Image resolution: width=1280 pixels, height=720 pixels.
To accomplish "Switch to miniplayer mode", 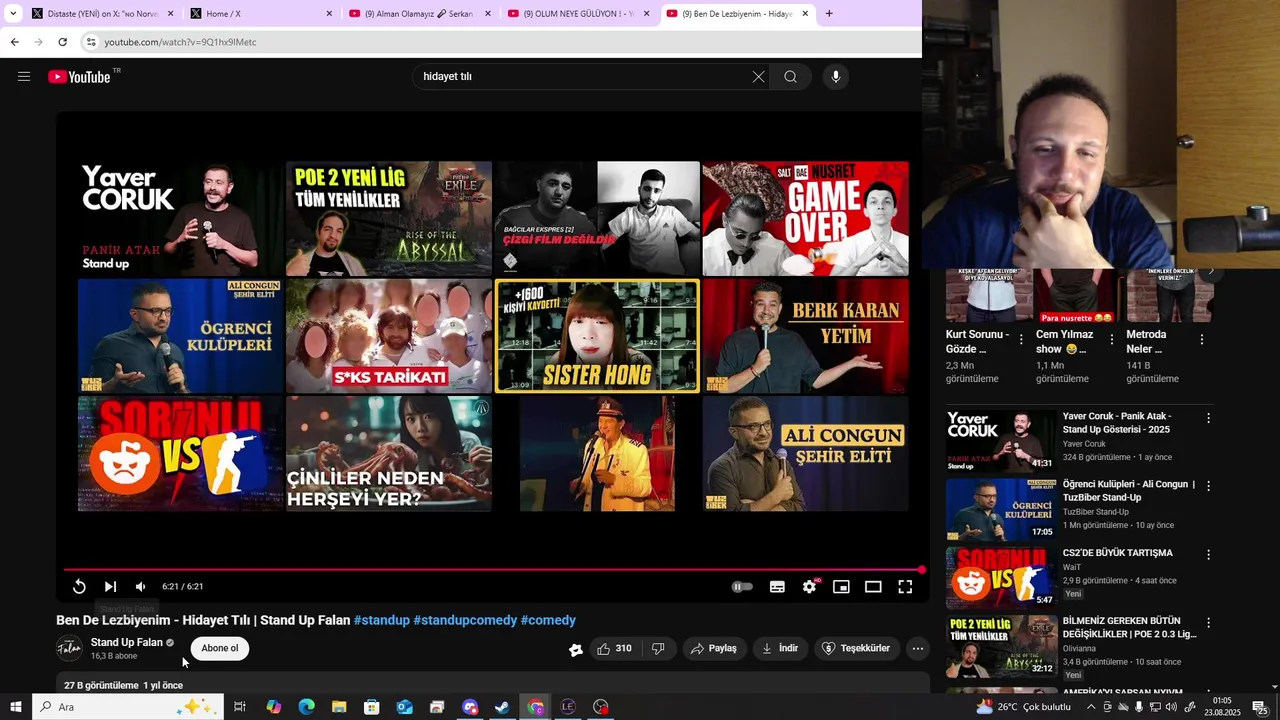I will coord(841,587).
